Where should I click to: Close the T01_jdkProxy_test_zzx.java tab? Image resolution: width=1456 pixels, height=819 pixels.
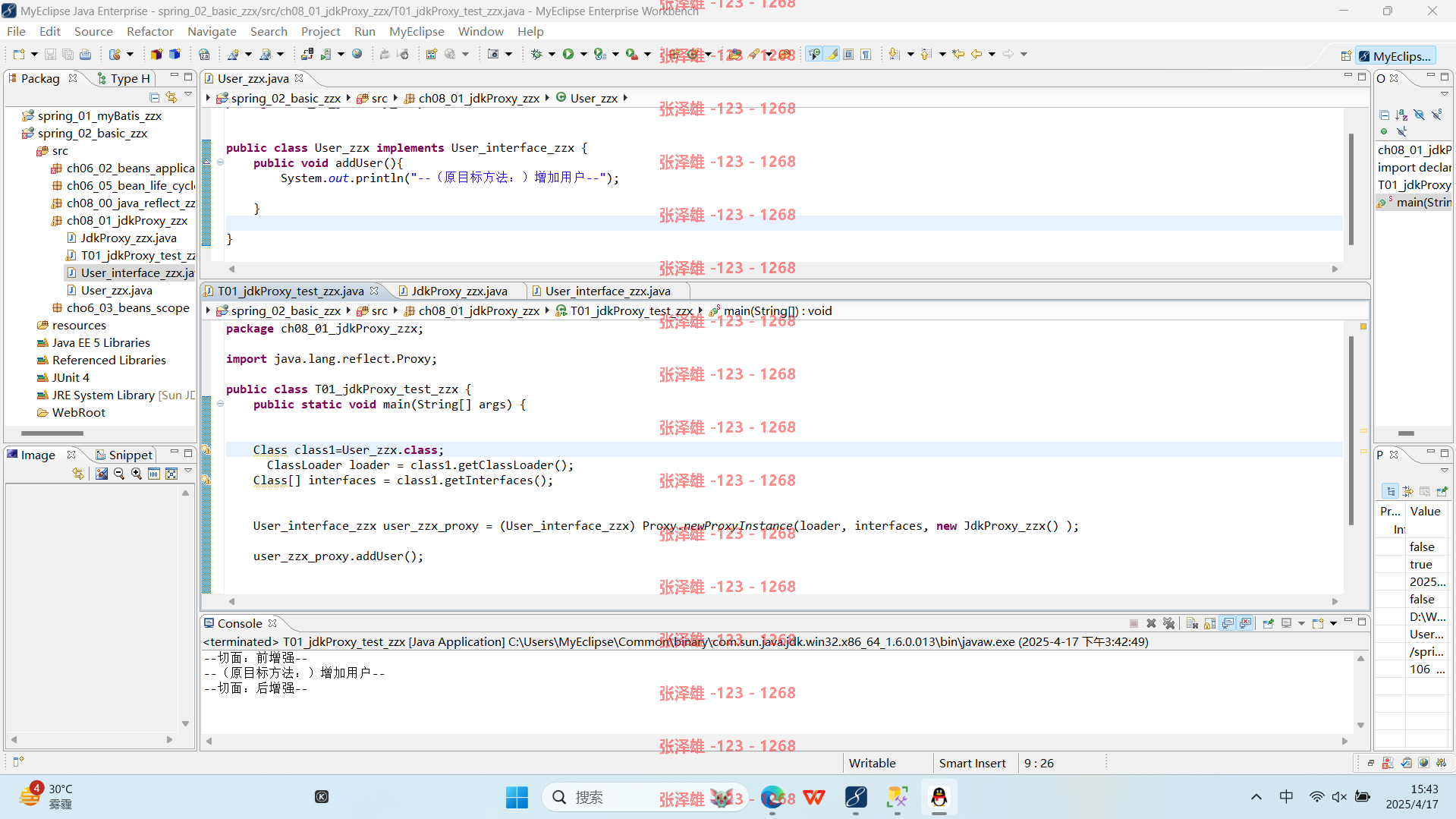coord(374,291)
